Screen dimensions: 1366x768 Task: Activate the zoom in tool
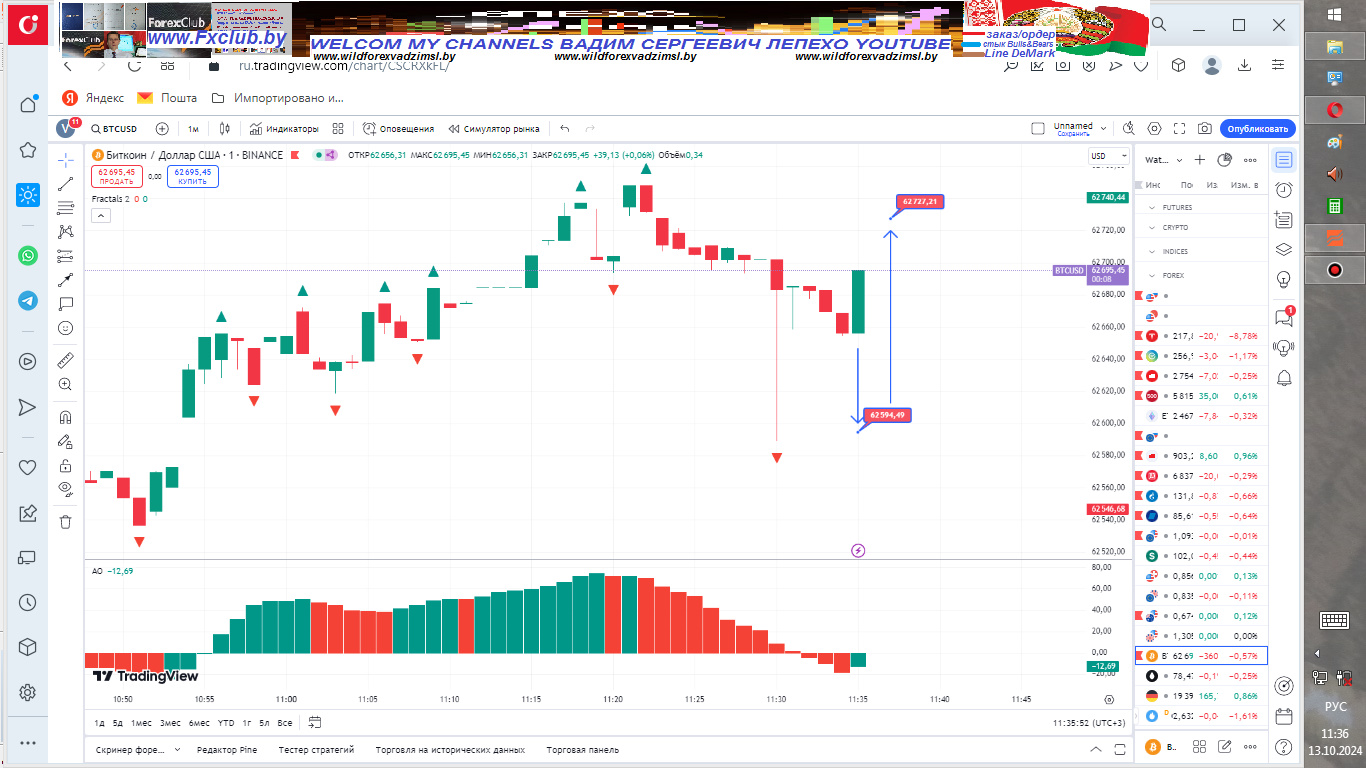pos(66,384)
